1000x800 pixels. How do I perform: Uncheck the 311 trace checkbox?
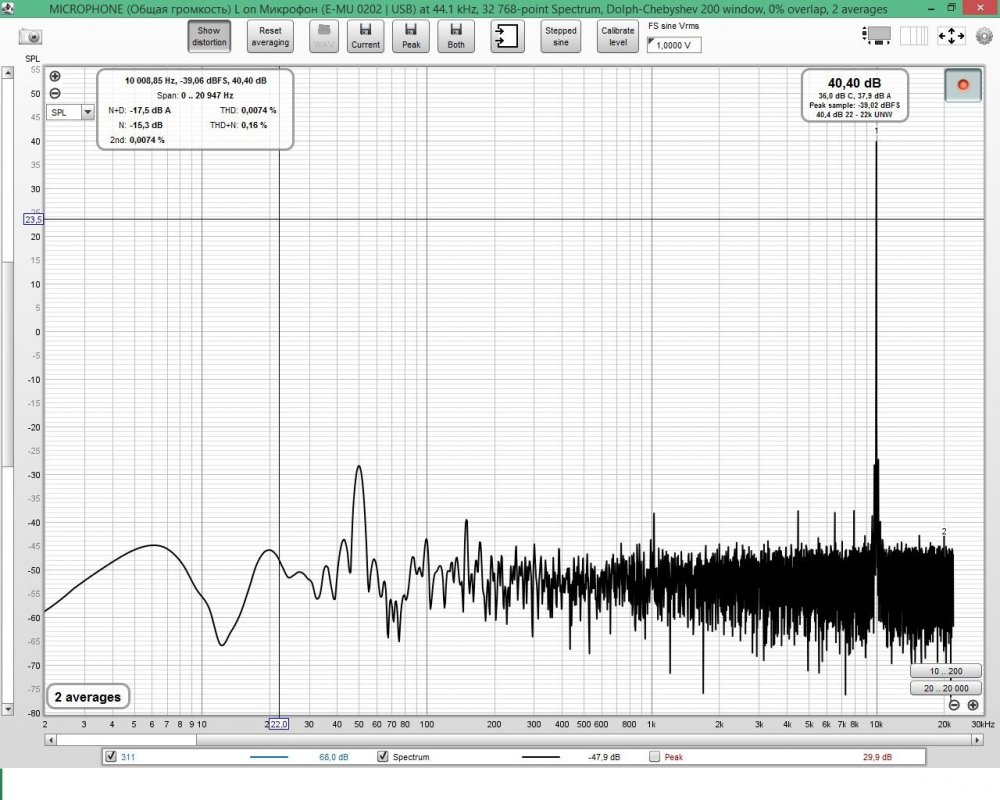111,756
